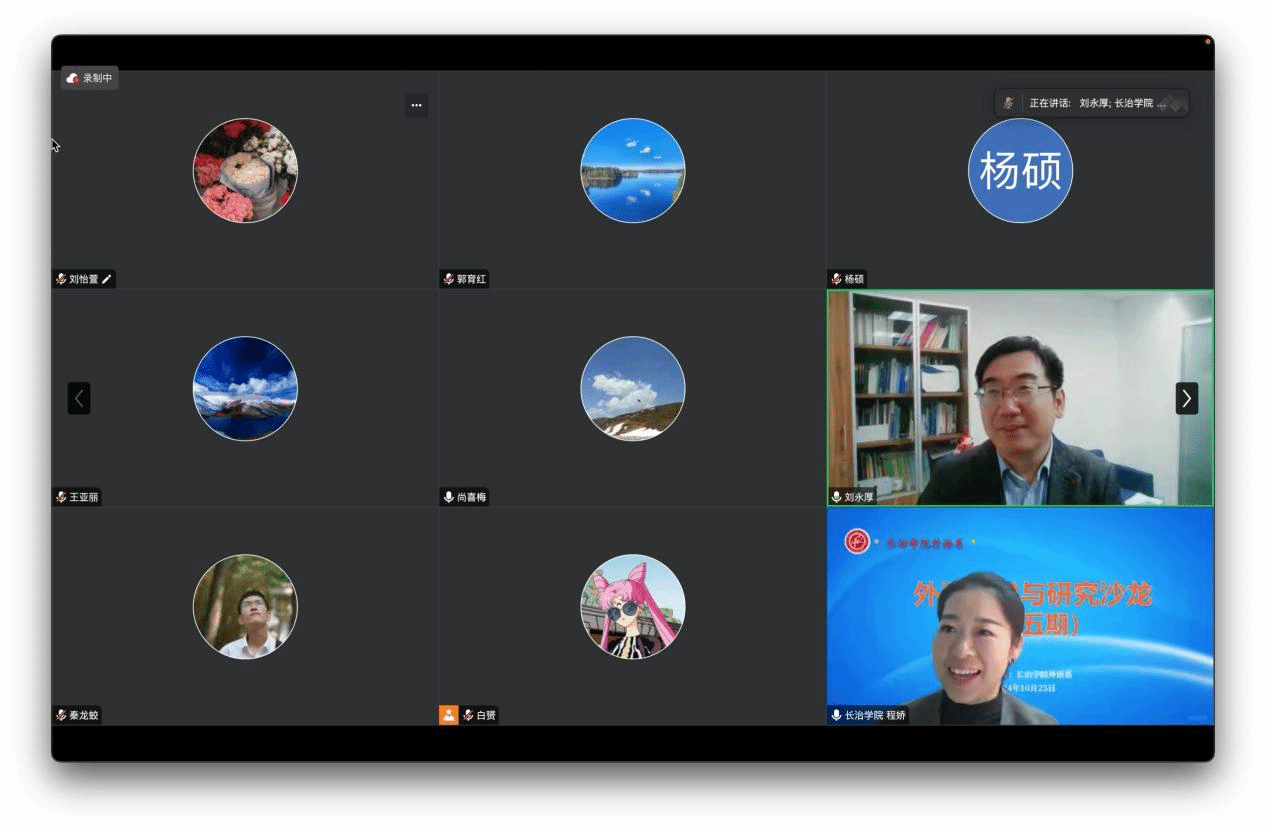Click the muted mic icon by 王亚丽
The width and height of the screenshot is (1266, 830).
[x=61, y=497]
